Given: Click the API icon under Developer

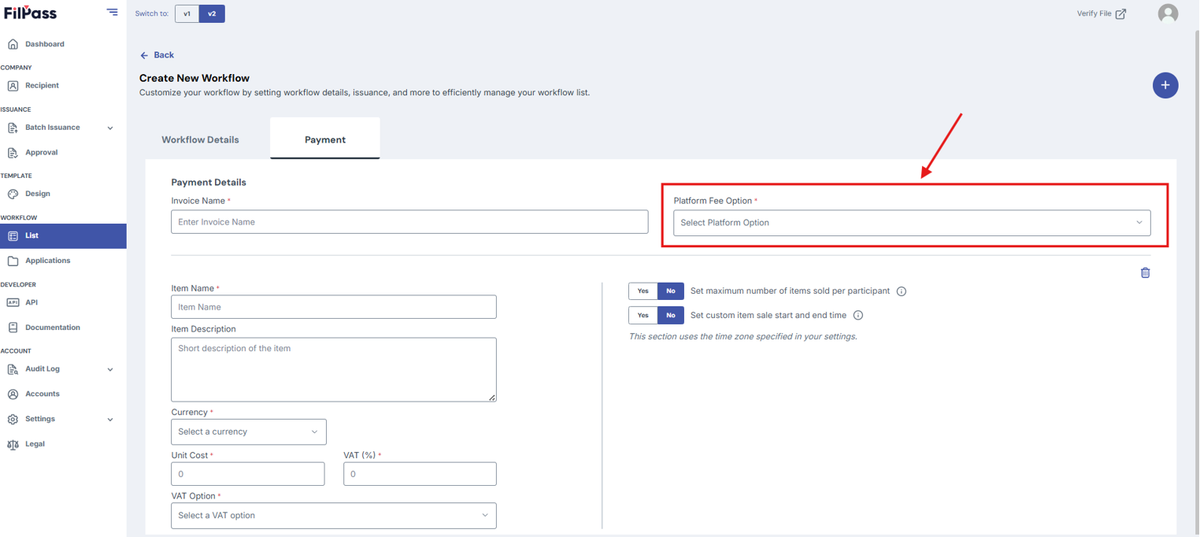Looking at the screenshot, I should [x=13, y=302].
